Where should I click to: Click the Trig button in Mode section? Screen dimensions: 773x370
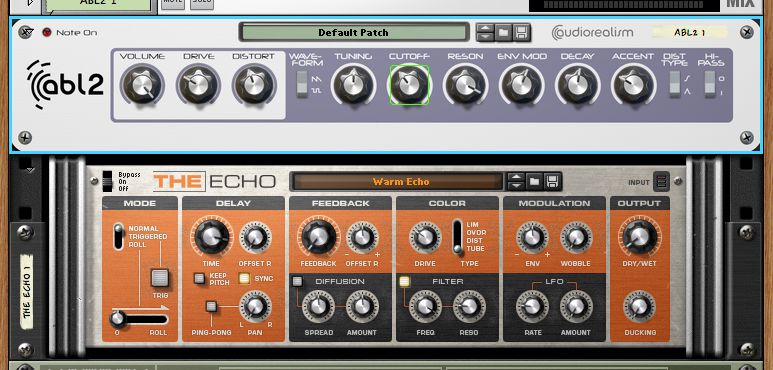(160, 278)
